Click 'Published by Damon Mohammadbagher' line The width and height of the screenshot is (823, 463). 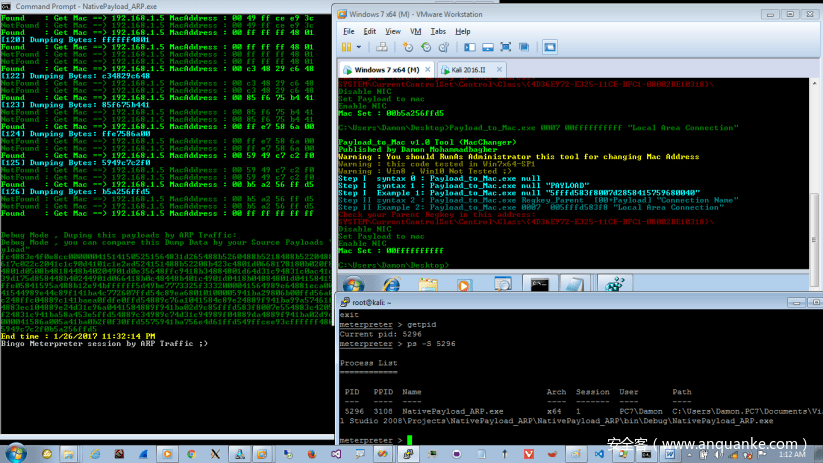click(x=418, y=150)
